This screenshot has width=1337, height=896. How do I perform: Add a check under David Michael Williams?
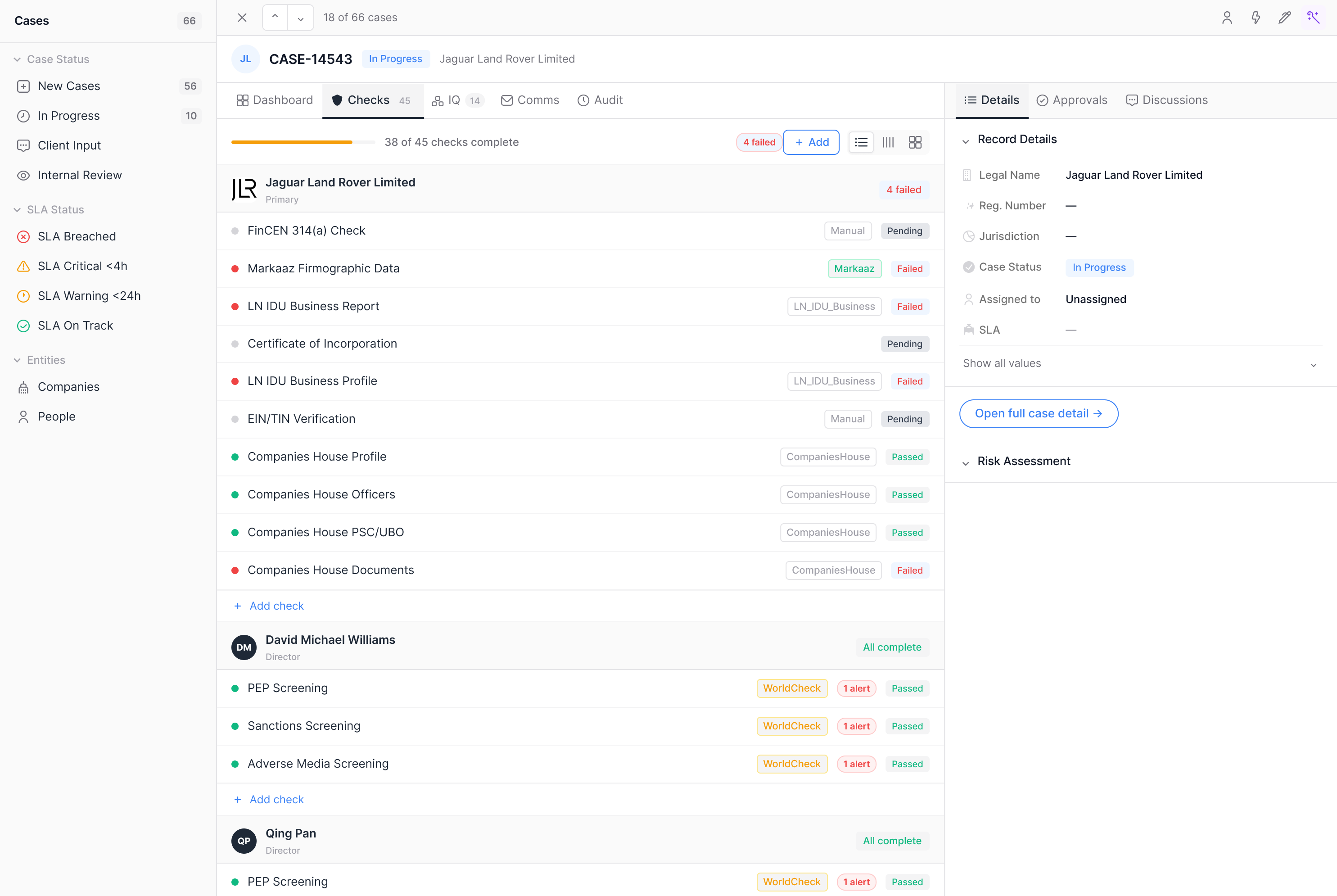click(269, 799)
